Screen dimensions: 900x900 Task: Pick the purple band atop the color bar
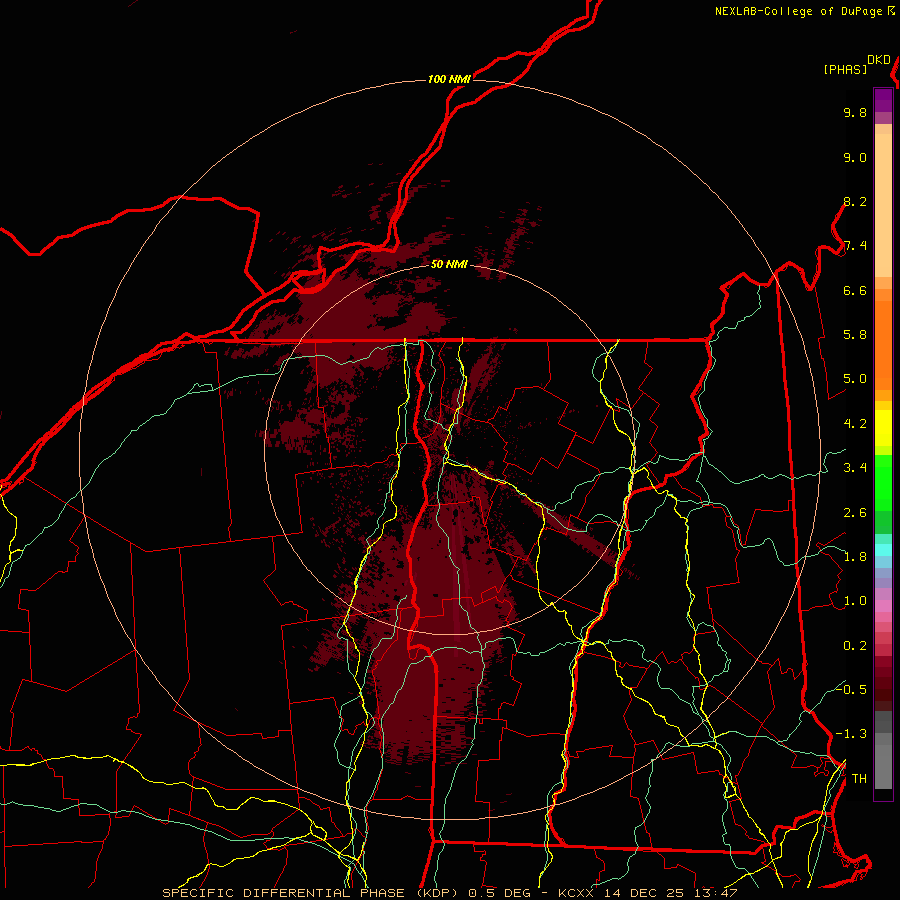pos(883,100)
